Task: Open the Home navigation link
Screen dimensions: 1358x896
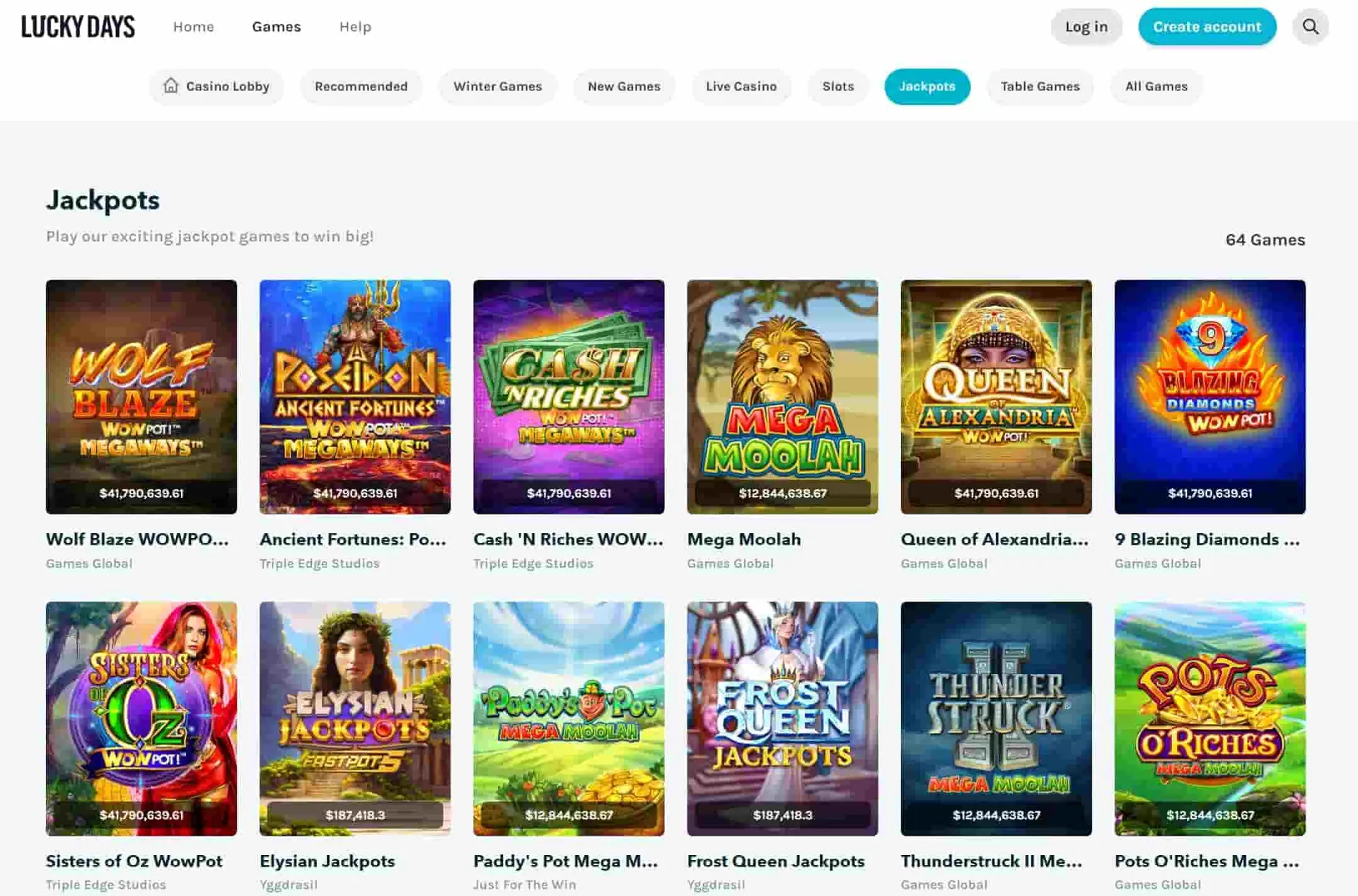Action: pos(193,27)
